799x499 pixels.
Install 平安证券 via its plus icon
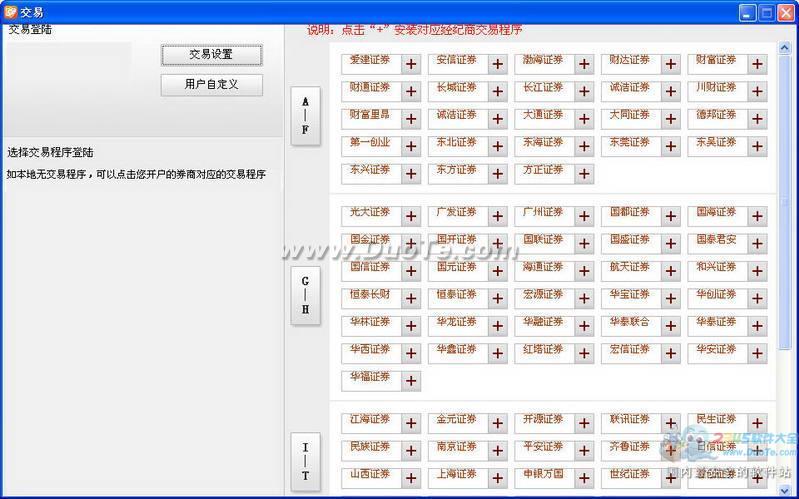pos(584,451)
